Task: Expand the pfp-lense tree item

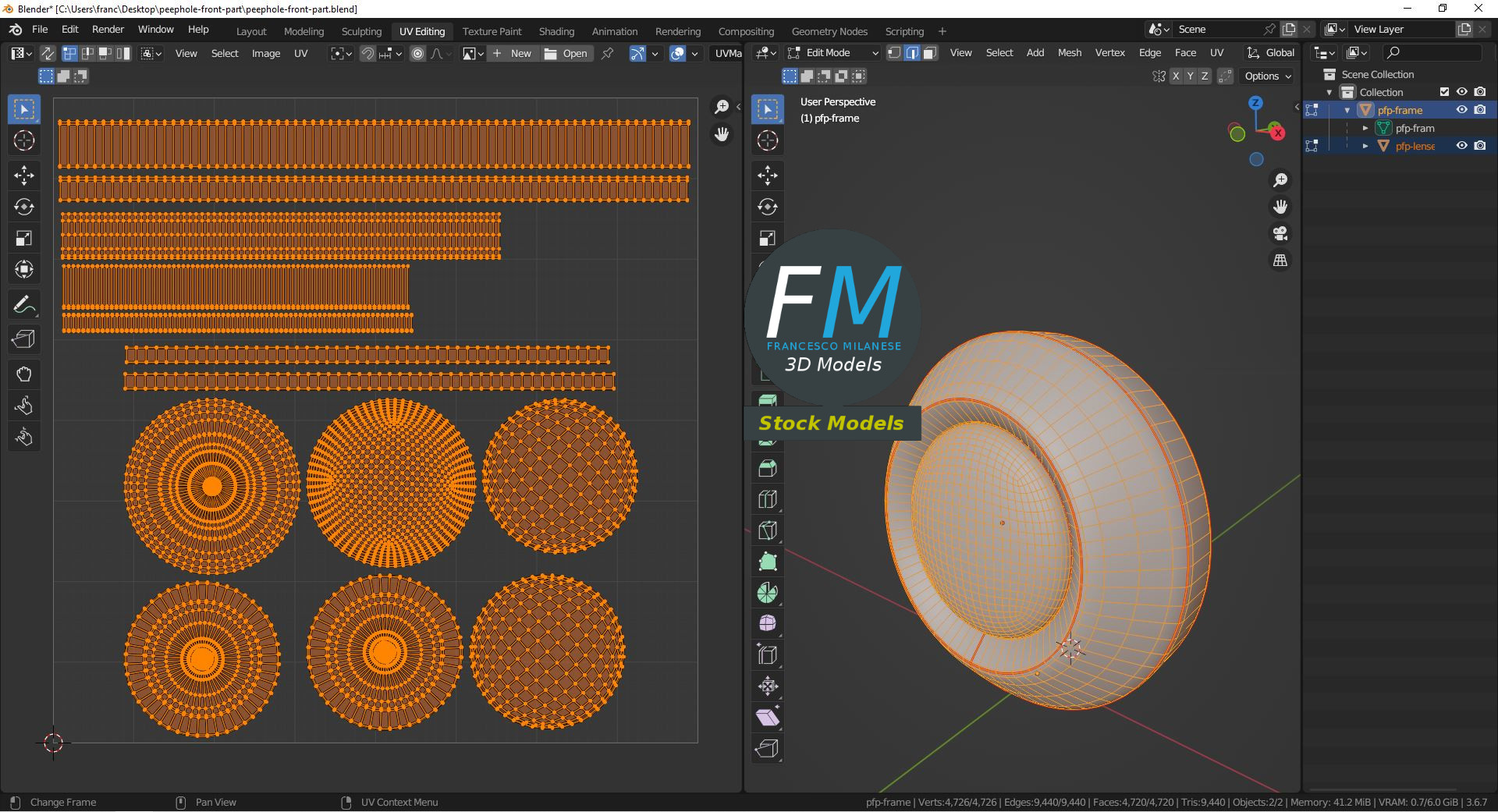Action: (x=1365, y=146)
